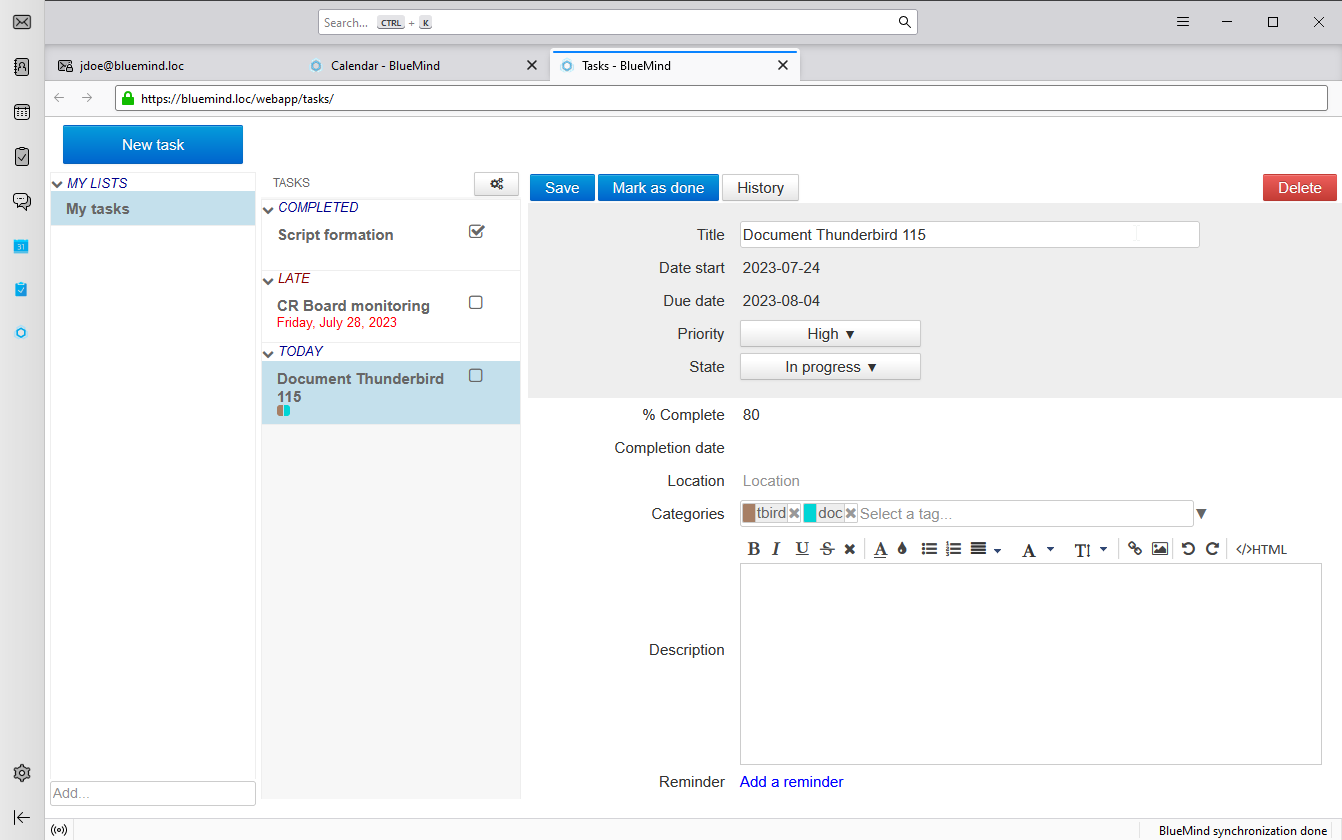
Task: Open the State dropdown showing In progress
Action: [830, 367]
